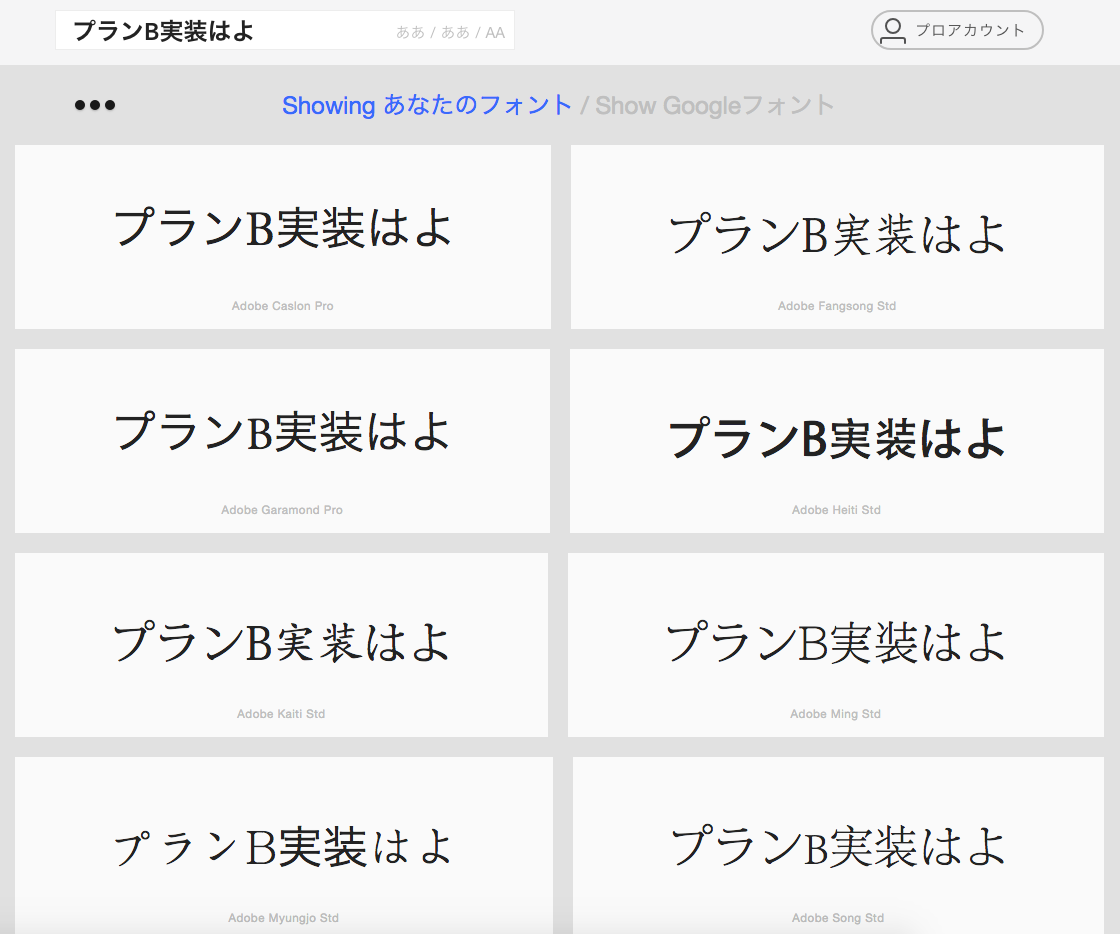Select the Adobe Fangsong Std sample text

click(x=837, y=235)
